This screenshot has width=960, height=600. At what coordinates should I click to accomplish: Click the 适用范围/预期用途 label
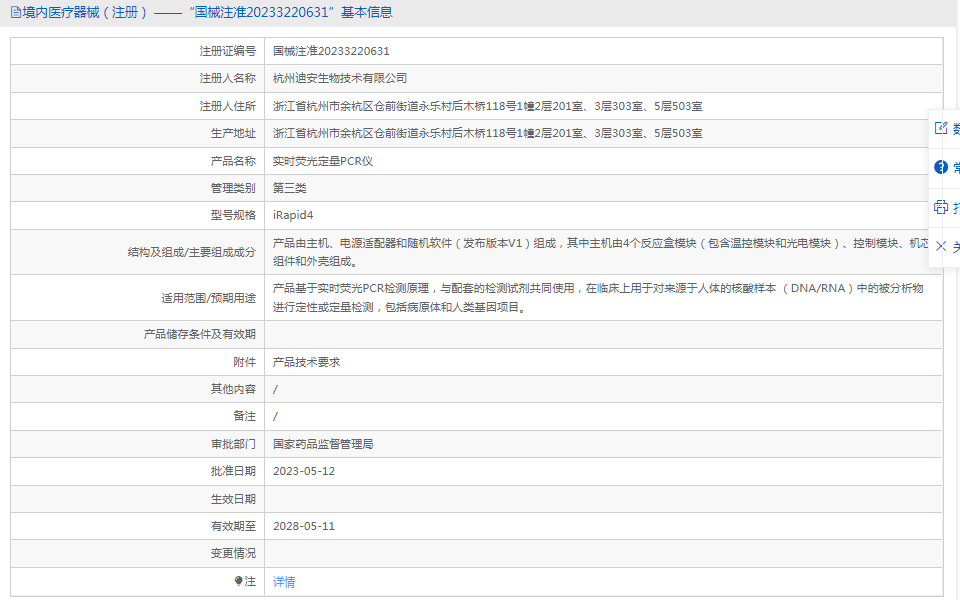[208, 298]
